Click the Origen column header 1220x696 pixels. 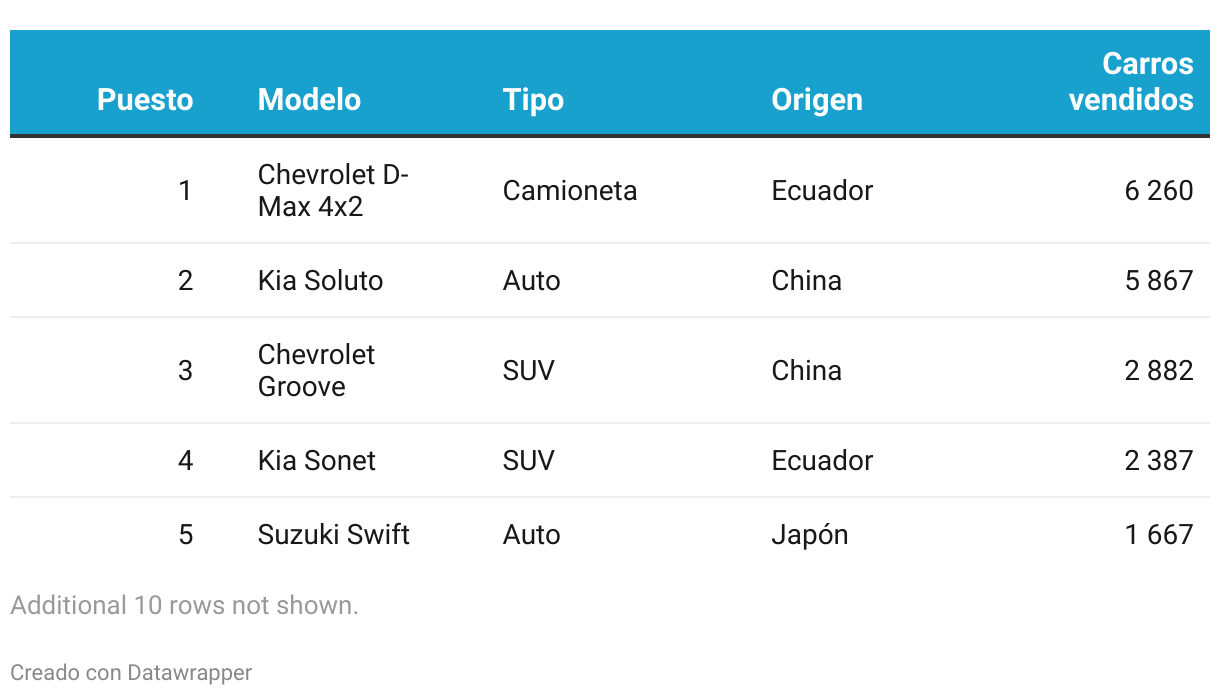click(817, 100)
